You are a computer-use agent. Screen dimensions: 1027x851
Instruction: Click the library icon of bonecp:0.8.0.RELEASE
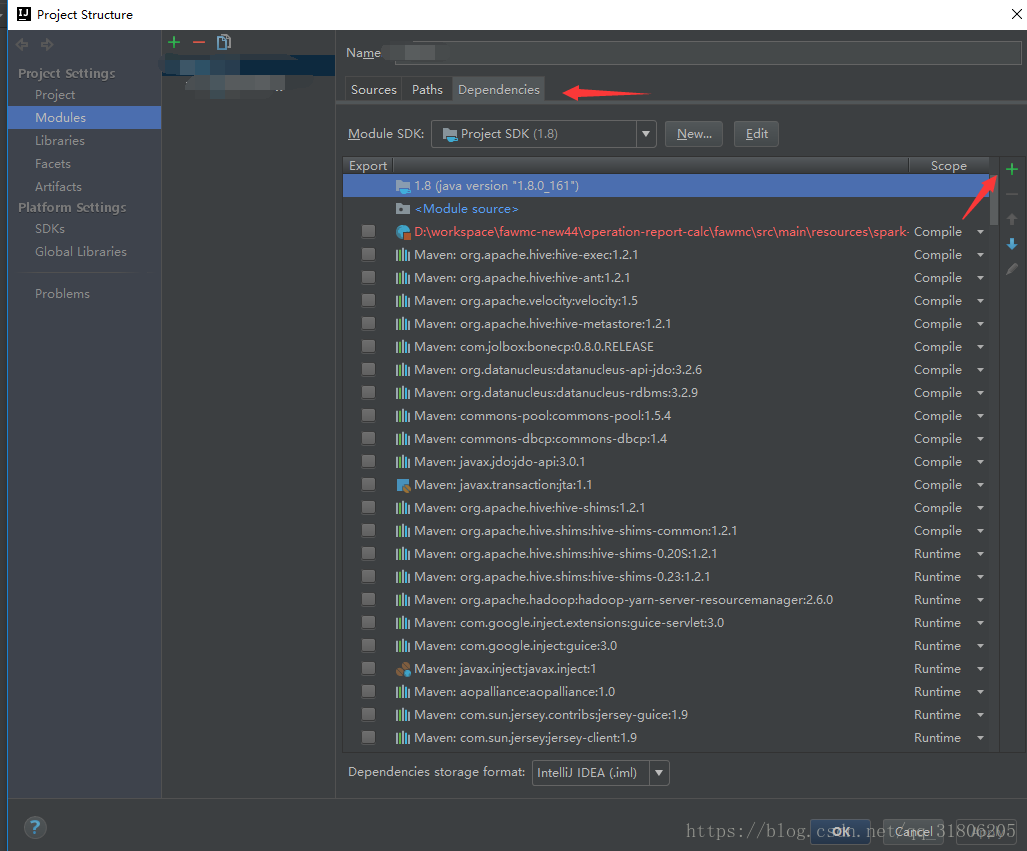coord(403,347)
